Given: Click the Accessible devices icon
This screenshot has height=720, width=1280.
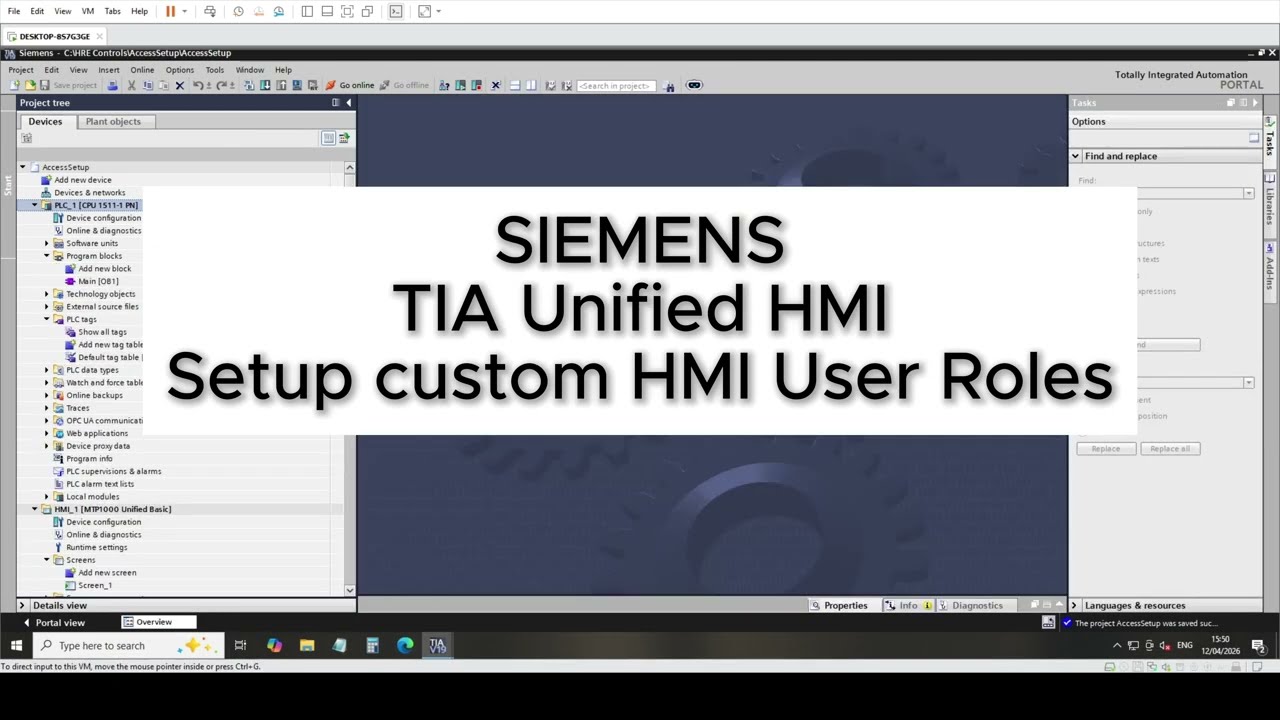Looking at the screenshot, I should point(444,85).
